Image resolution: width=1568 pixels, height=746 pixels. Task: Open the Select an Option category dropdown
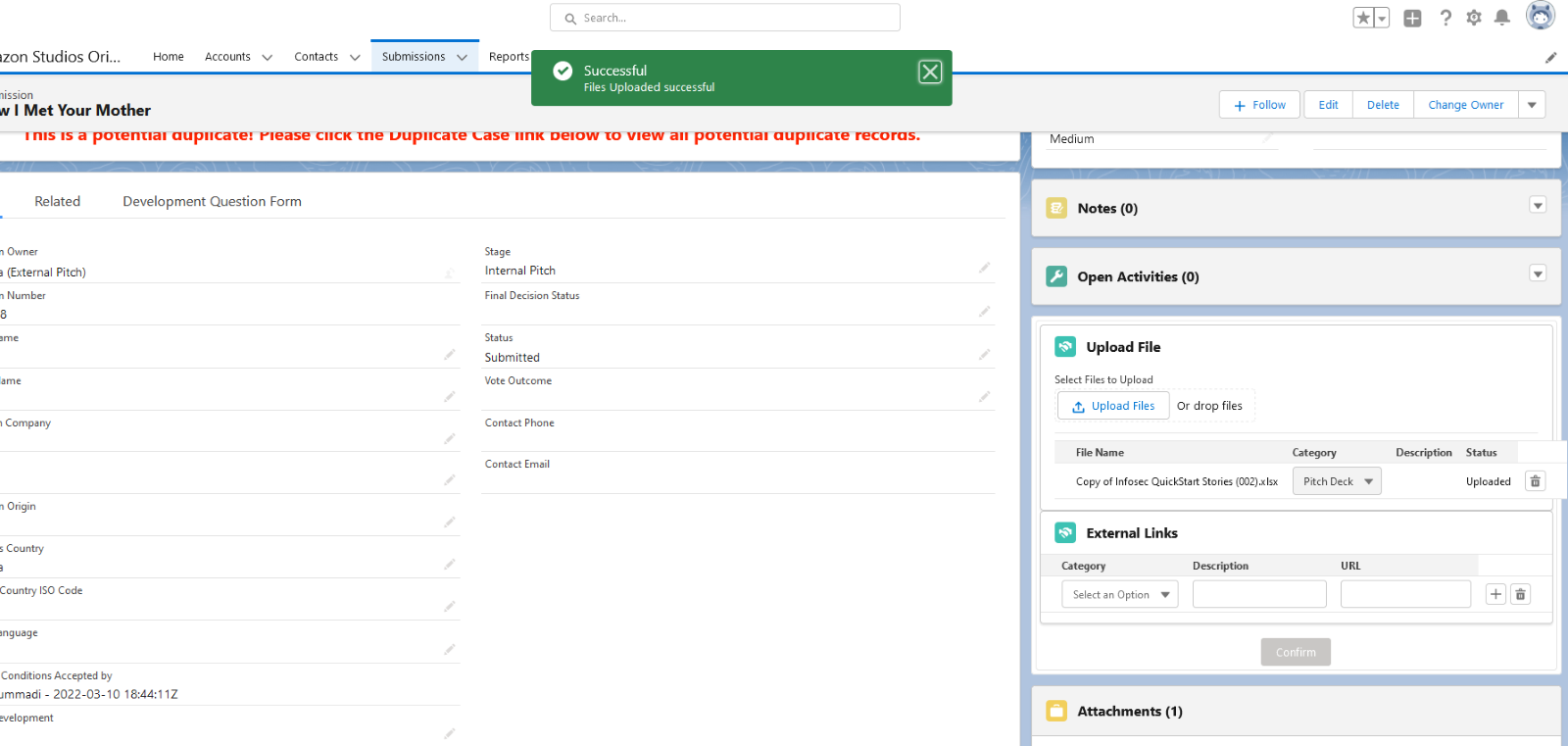coord(1120,594)
